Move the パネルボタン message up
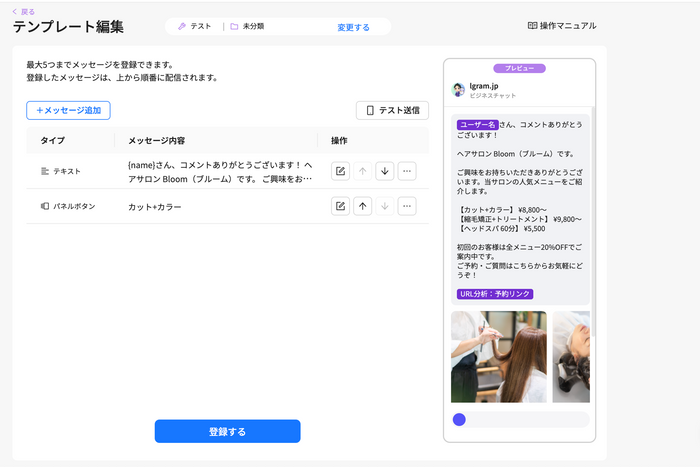This screenshot has height=467, width=700. tap(363, 206)
